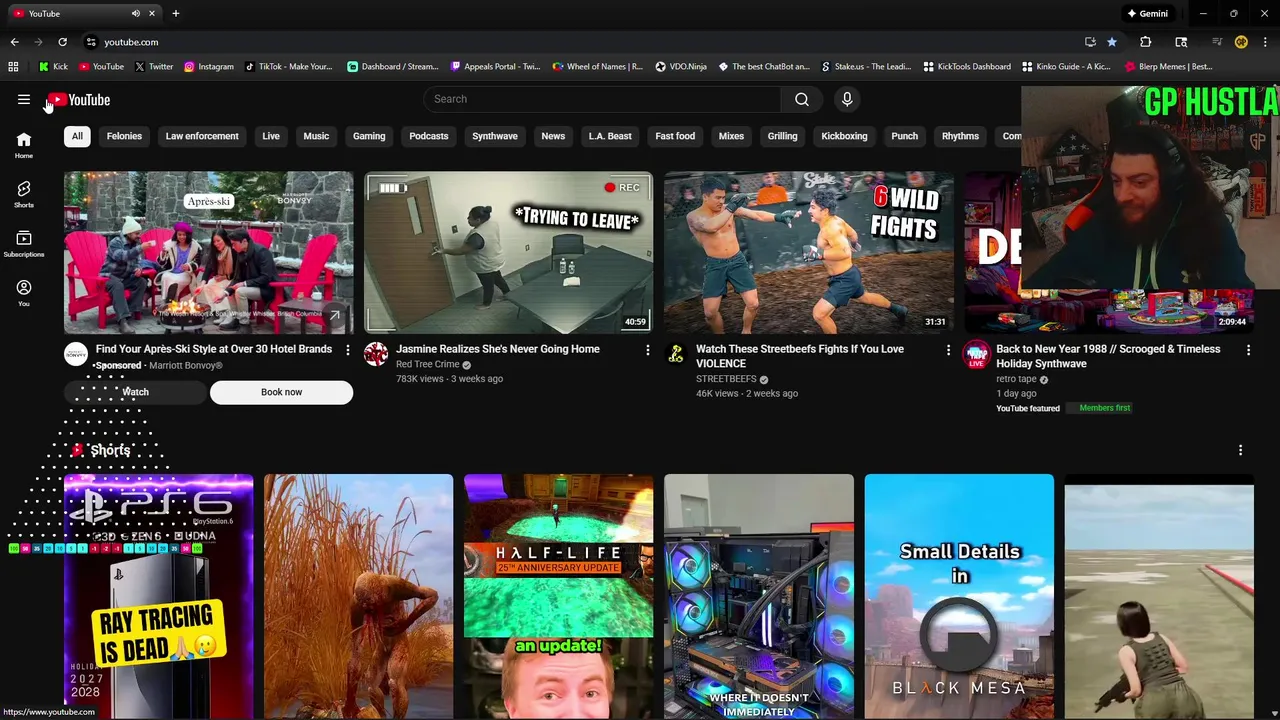
Task: Select the Kickboxing filter chip
Action: [844, 136]
